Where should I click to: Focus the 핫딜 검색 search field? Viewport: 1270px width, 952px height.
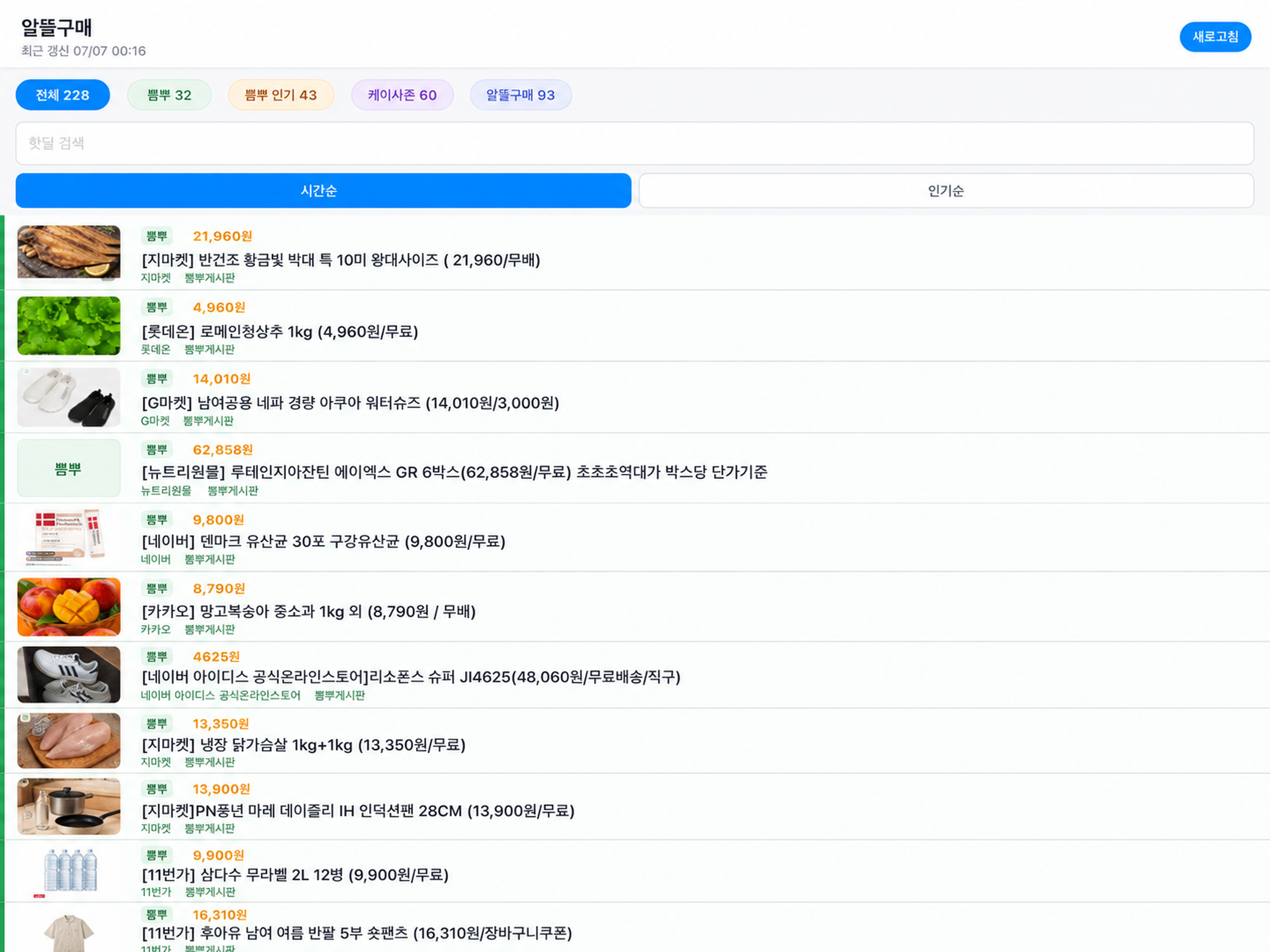point(635,143)
